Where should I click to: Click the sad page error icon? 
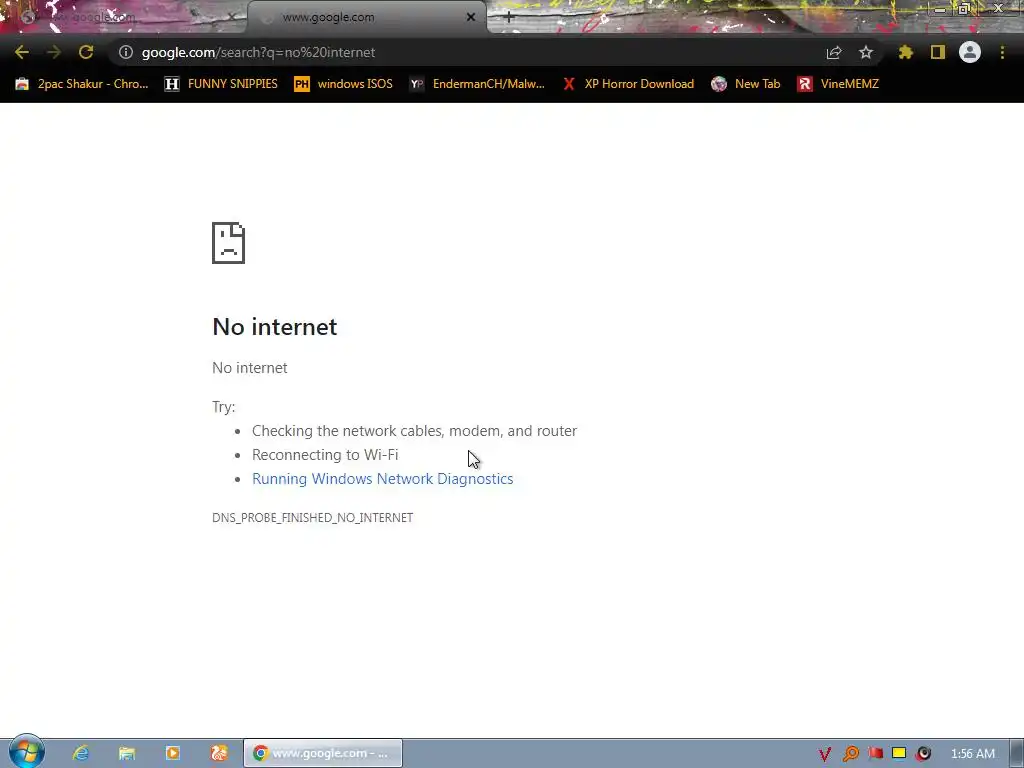(x=229, y=243)
